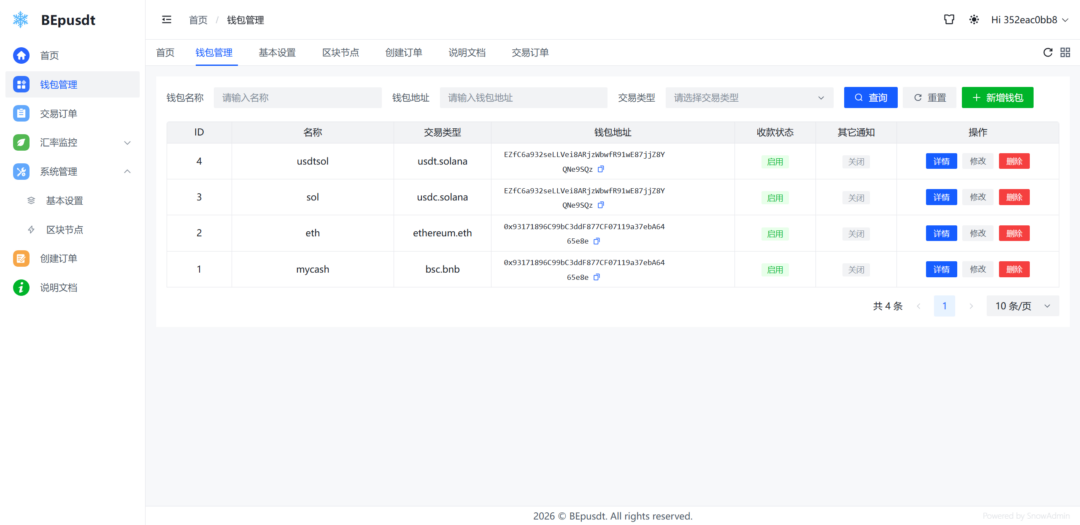Click 修改 for the usdtsol wallet
Screen dimensions: 1080x525
[x=978, y=161]
